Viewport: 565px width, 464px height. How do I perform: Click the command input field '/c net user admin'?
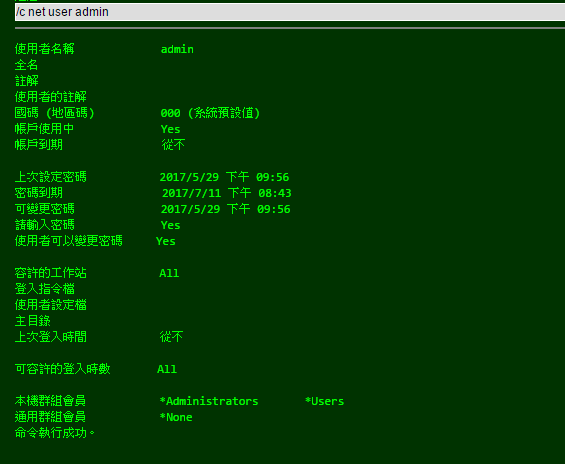click(x=290, y=12)
